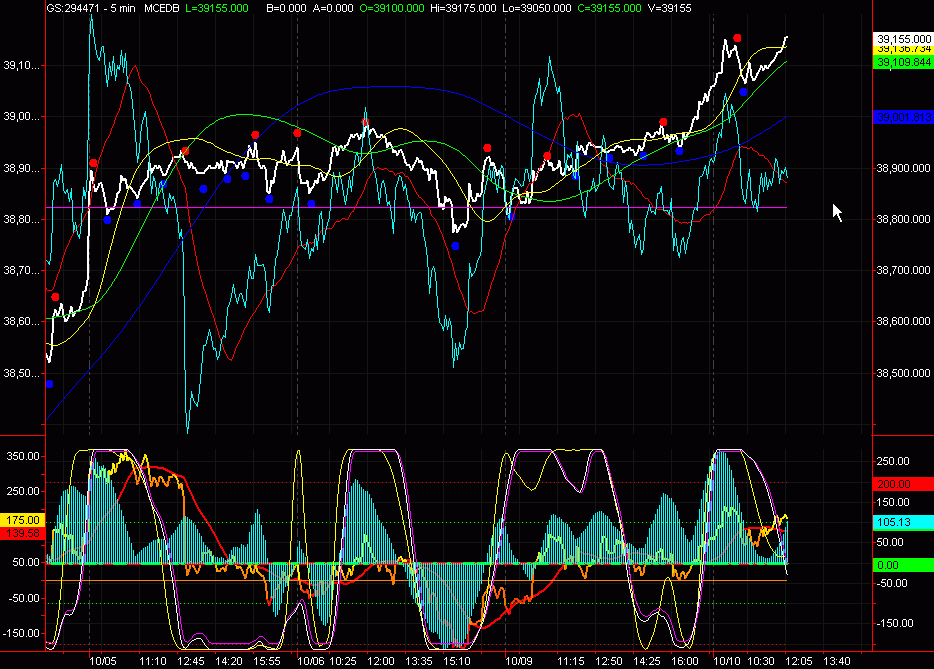Select the magenta horizontal level line
The width and height of the screenshot is (934, 669).
417,207
